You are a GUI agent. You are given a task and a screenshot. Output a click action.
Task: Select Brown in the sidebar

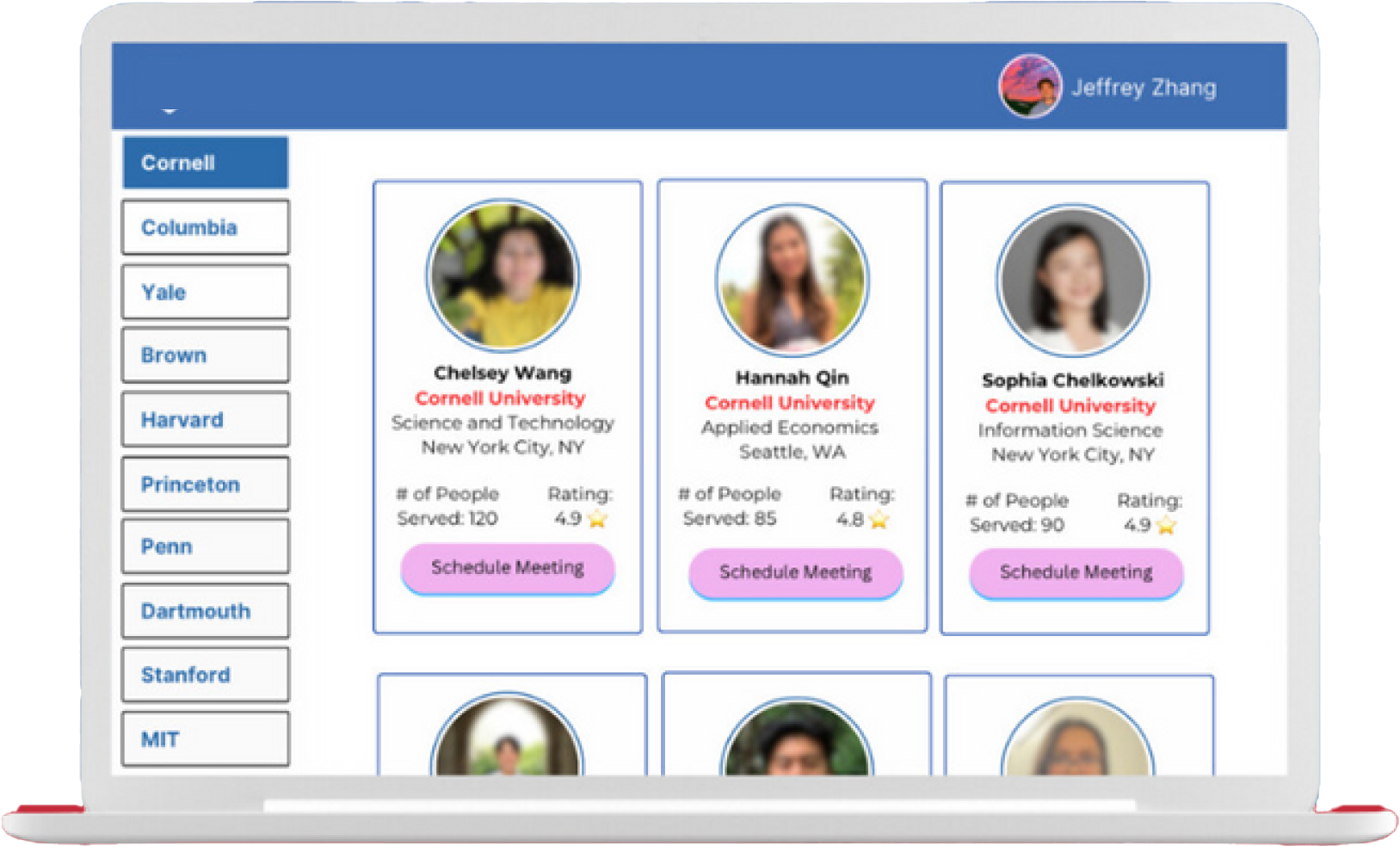205,355
